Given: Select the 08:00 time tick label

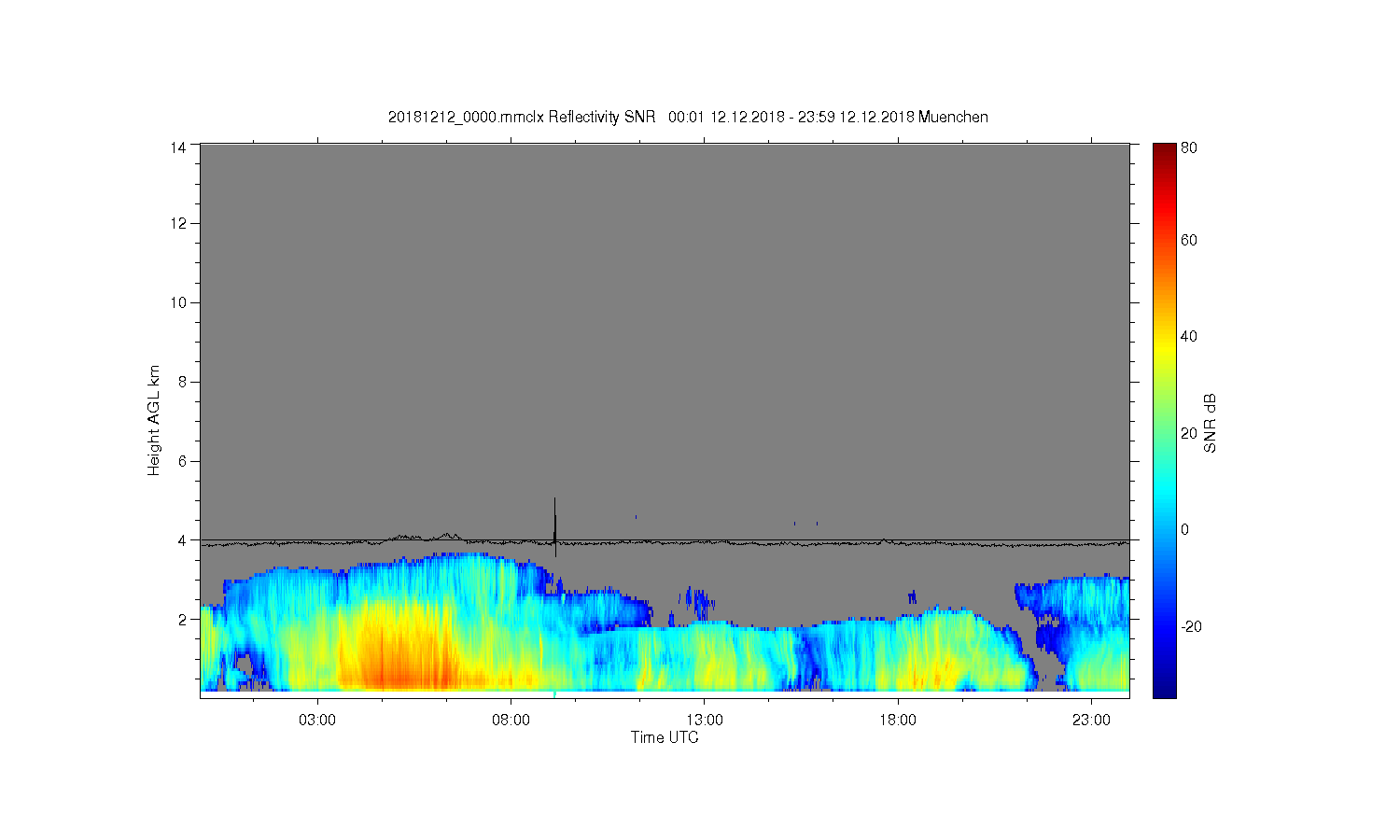Looking at the screenshot, I should pos(511,721).
